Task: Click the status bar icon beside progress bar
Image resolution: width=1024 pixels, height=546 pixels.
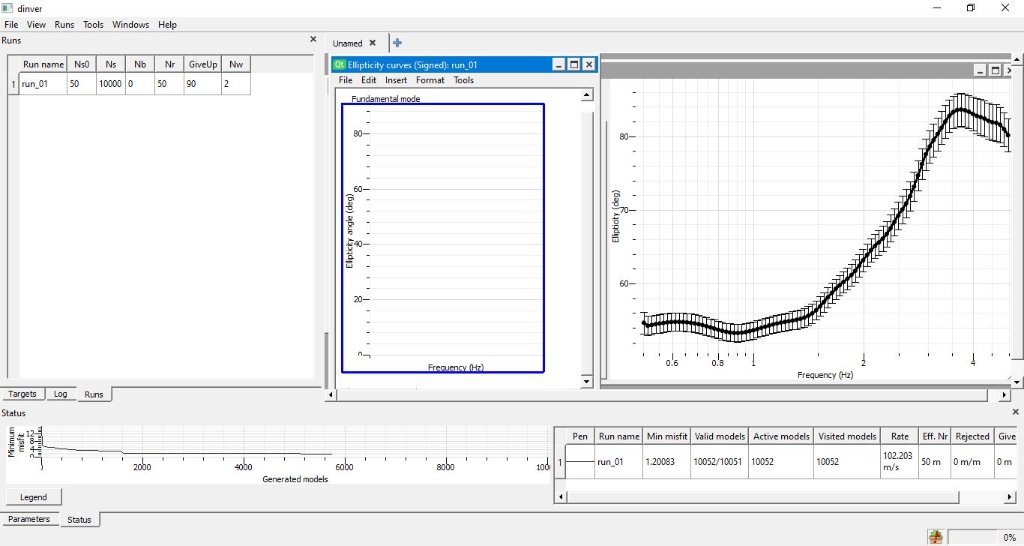Action: pyautogui.click(x=934, y=537)
